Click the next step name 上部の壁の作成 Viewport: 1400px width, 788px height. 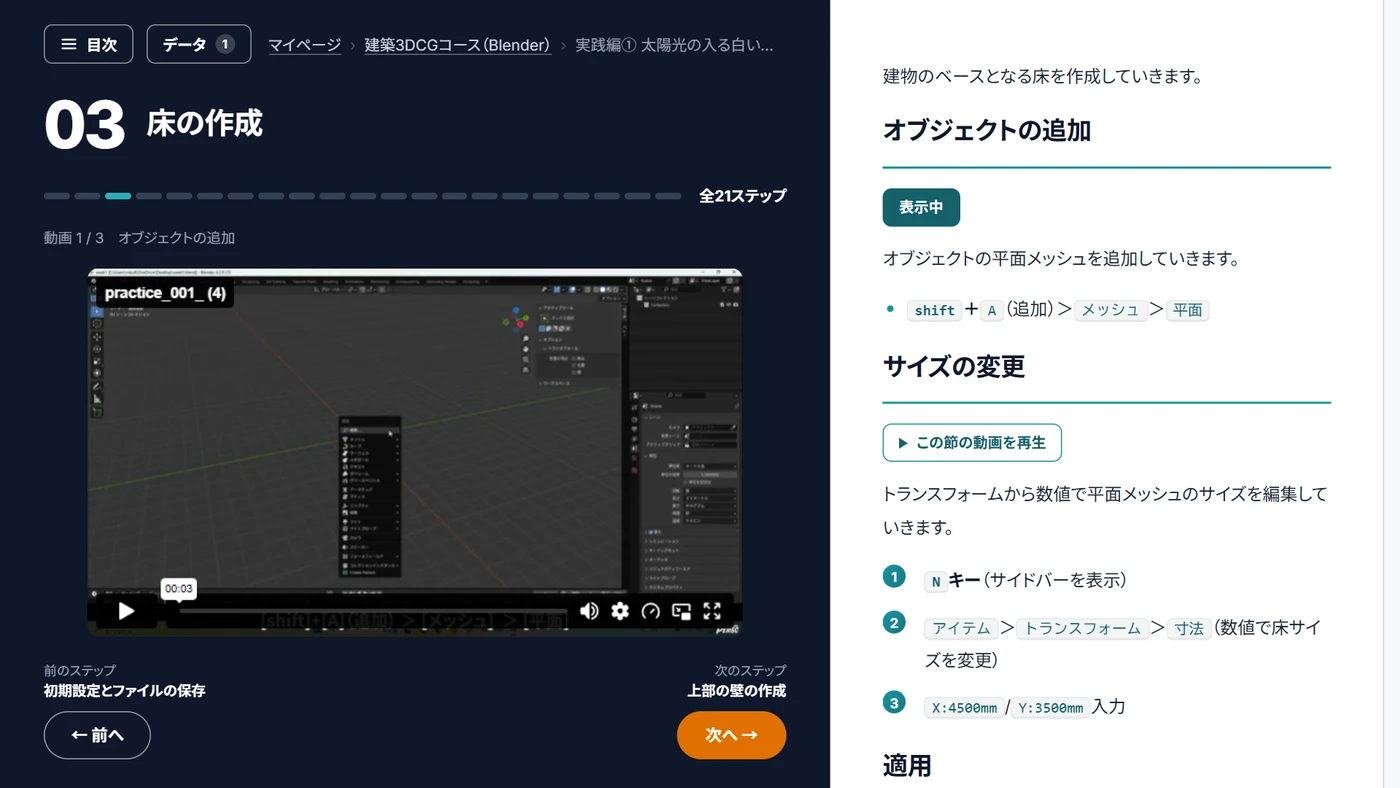pos(736,690)
